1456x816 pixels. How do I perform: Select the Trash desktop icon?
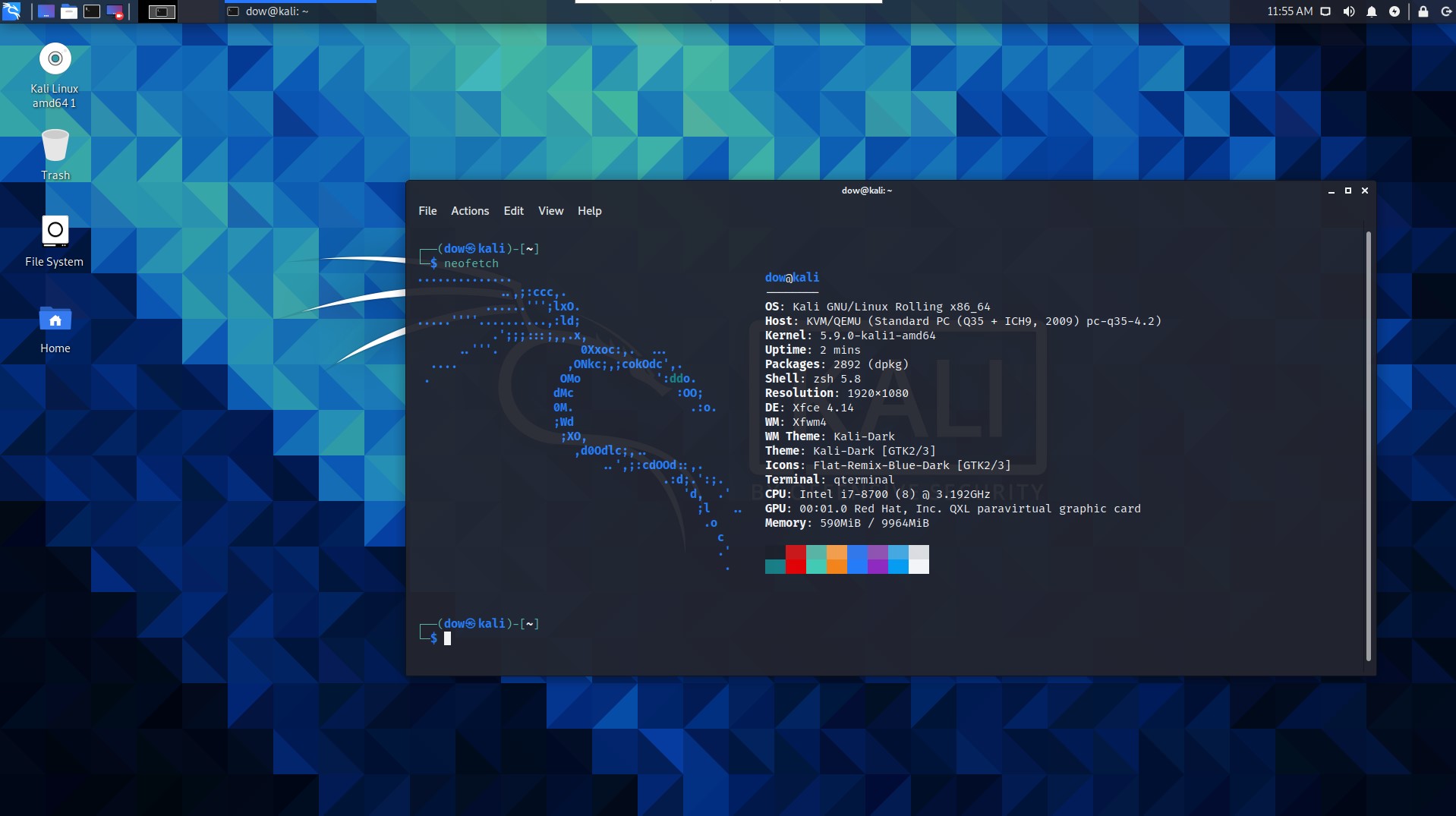(55, 155)
